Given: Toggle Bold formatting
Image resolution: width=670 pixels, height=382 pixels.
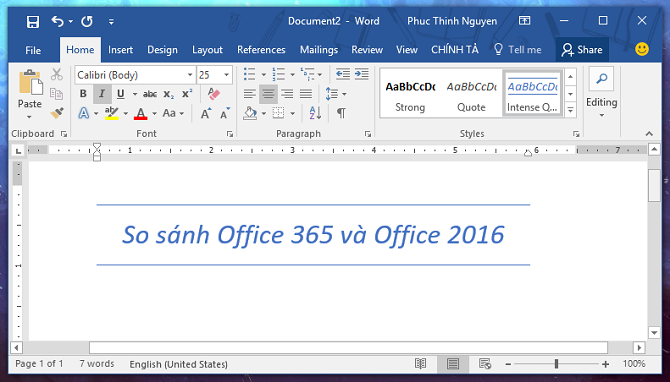Looking at the screenshot, I should click(x=83, y=94).
